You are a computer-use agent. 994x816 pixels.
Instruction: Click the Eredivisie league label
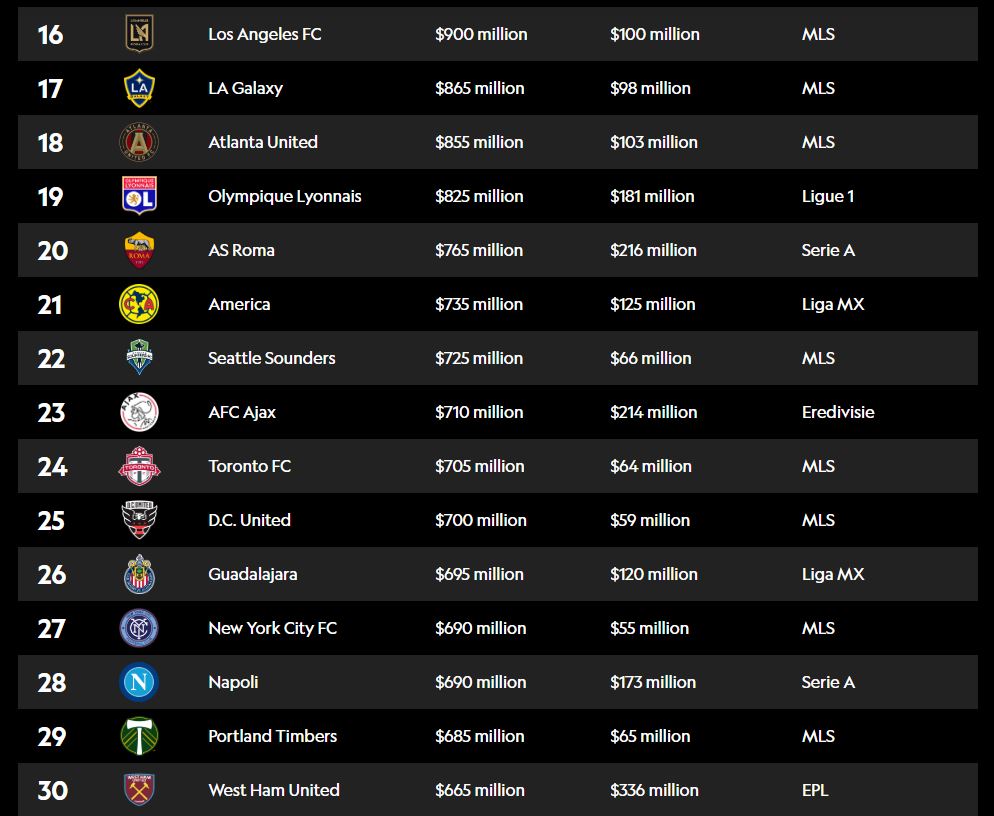pyautogui.click(x=838, y=412)
